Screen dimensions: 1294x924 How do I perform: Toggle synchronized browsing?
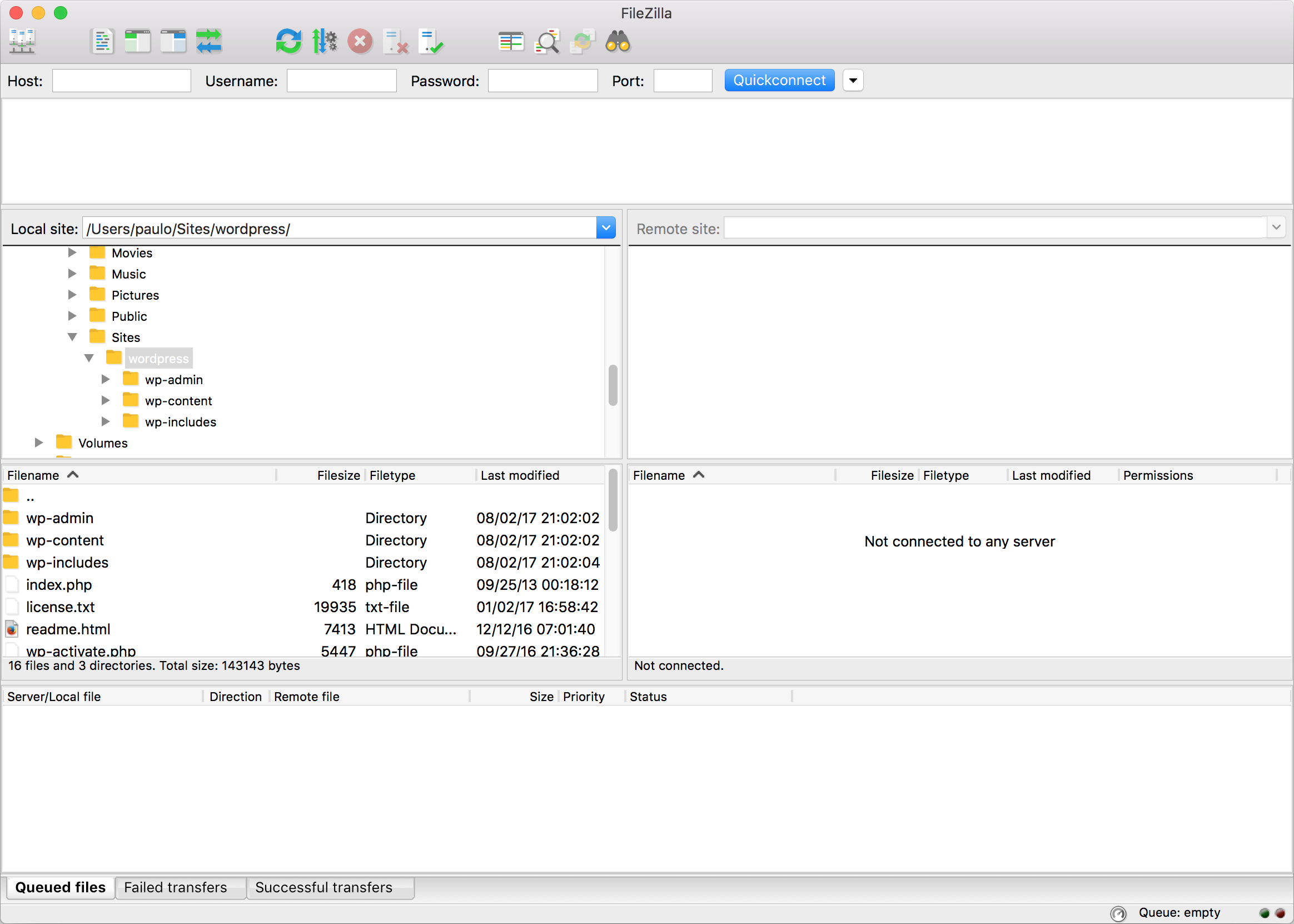(582, 42)
